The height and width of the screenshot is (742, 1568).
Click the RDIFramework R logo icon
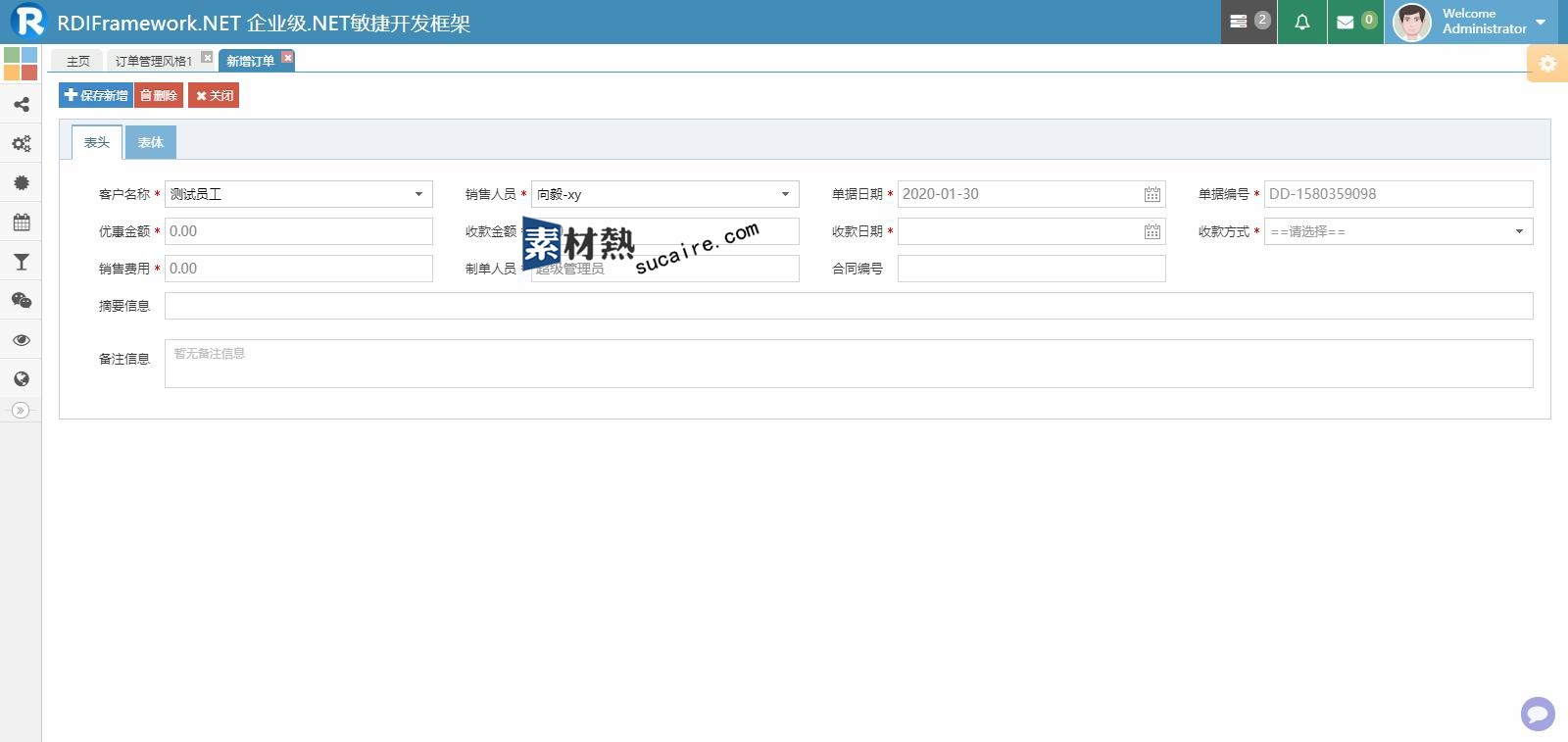coord(28,20)
